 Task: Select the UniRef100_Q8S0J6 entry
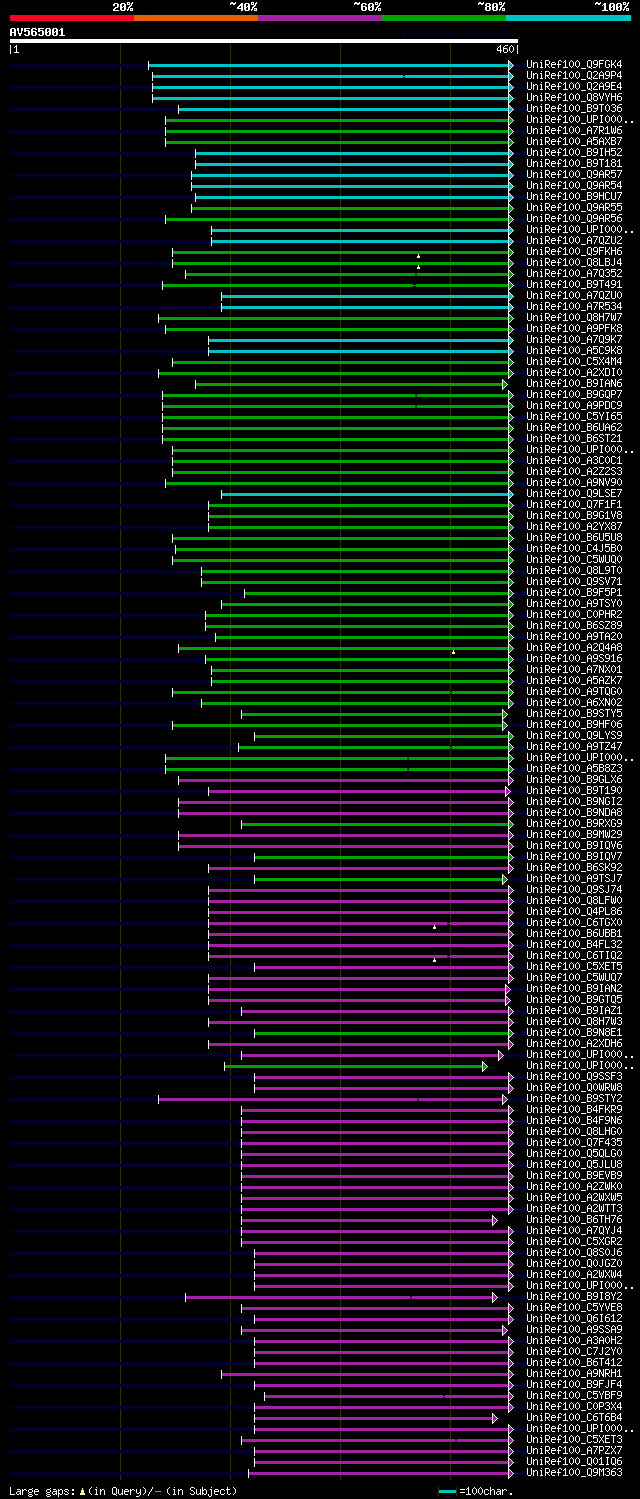574,1253
